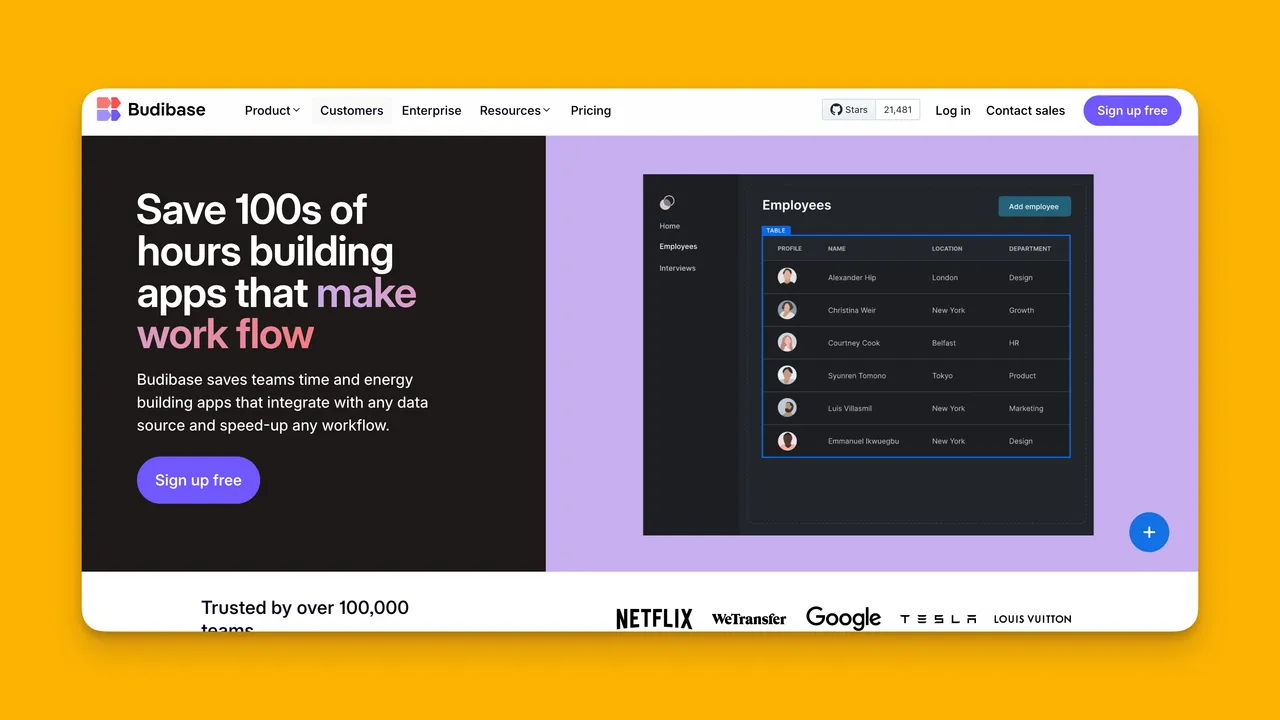Click the hero Sign up free button

[198, 480]
